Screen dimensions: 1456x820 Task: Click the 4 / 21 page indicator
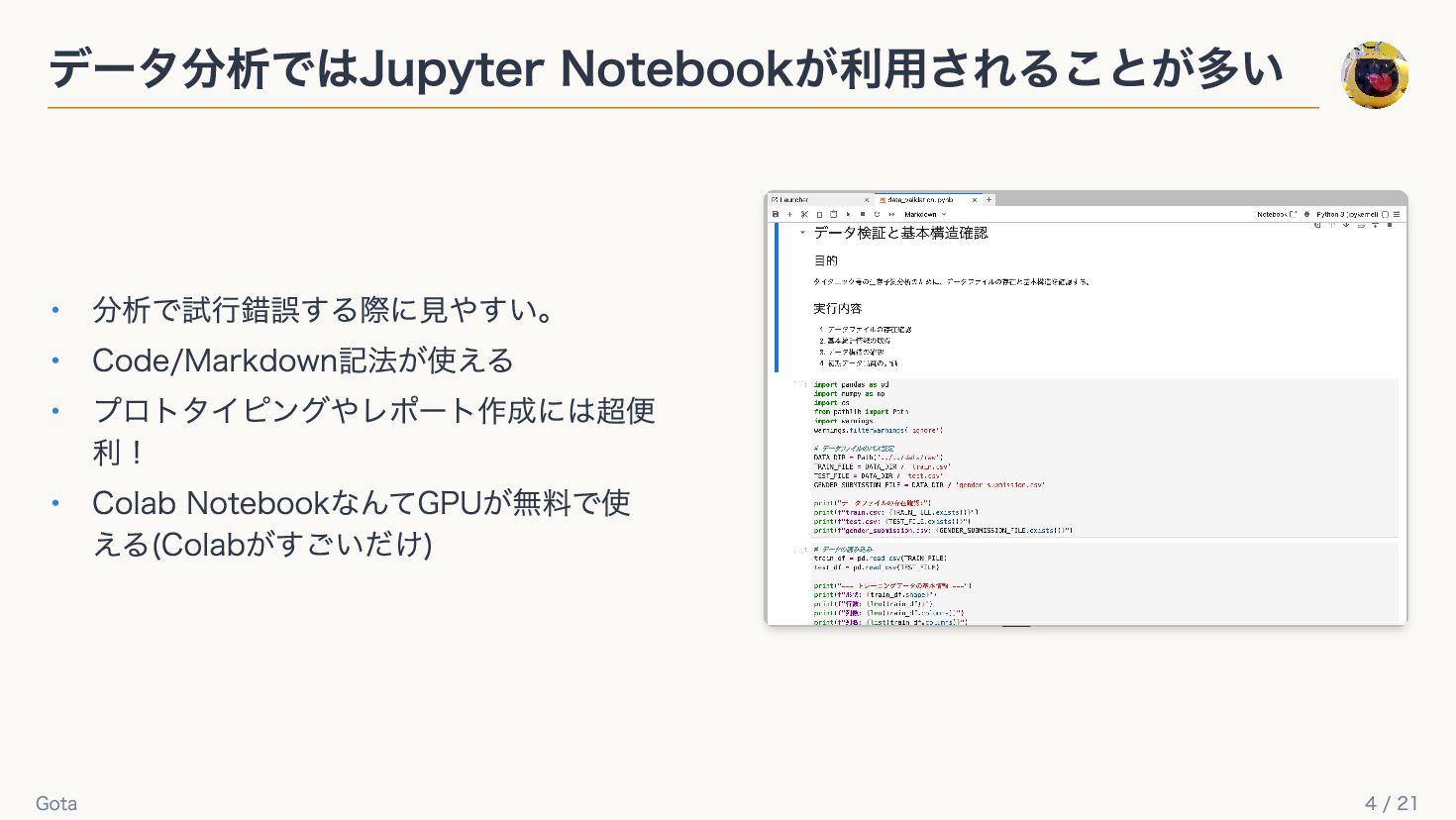click(1391, 803)
